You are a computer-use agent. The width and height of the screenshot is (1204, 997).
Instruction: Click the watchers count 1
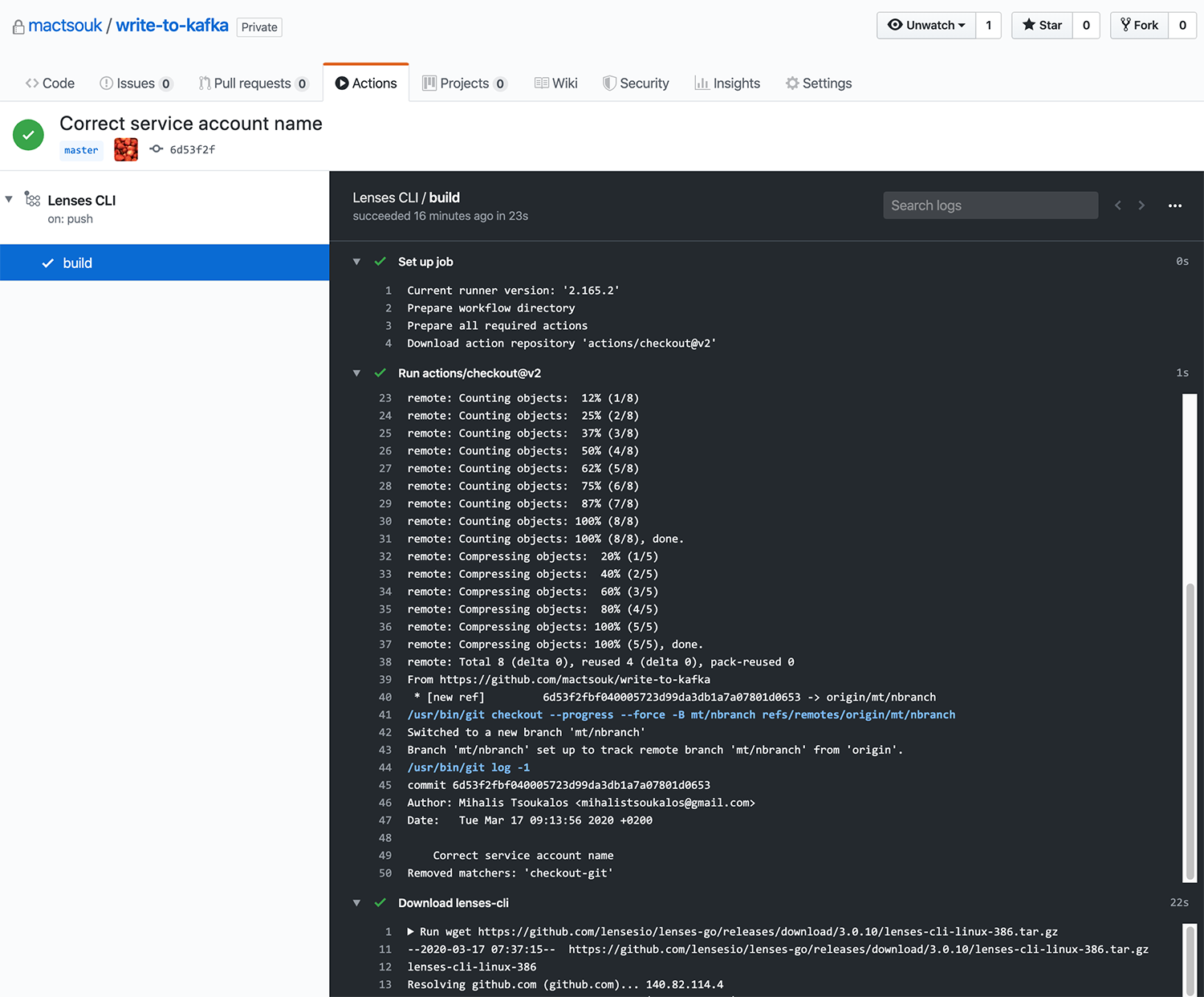[989, 26]
